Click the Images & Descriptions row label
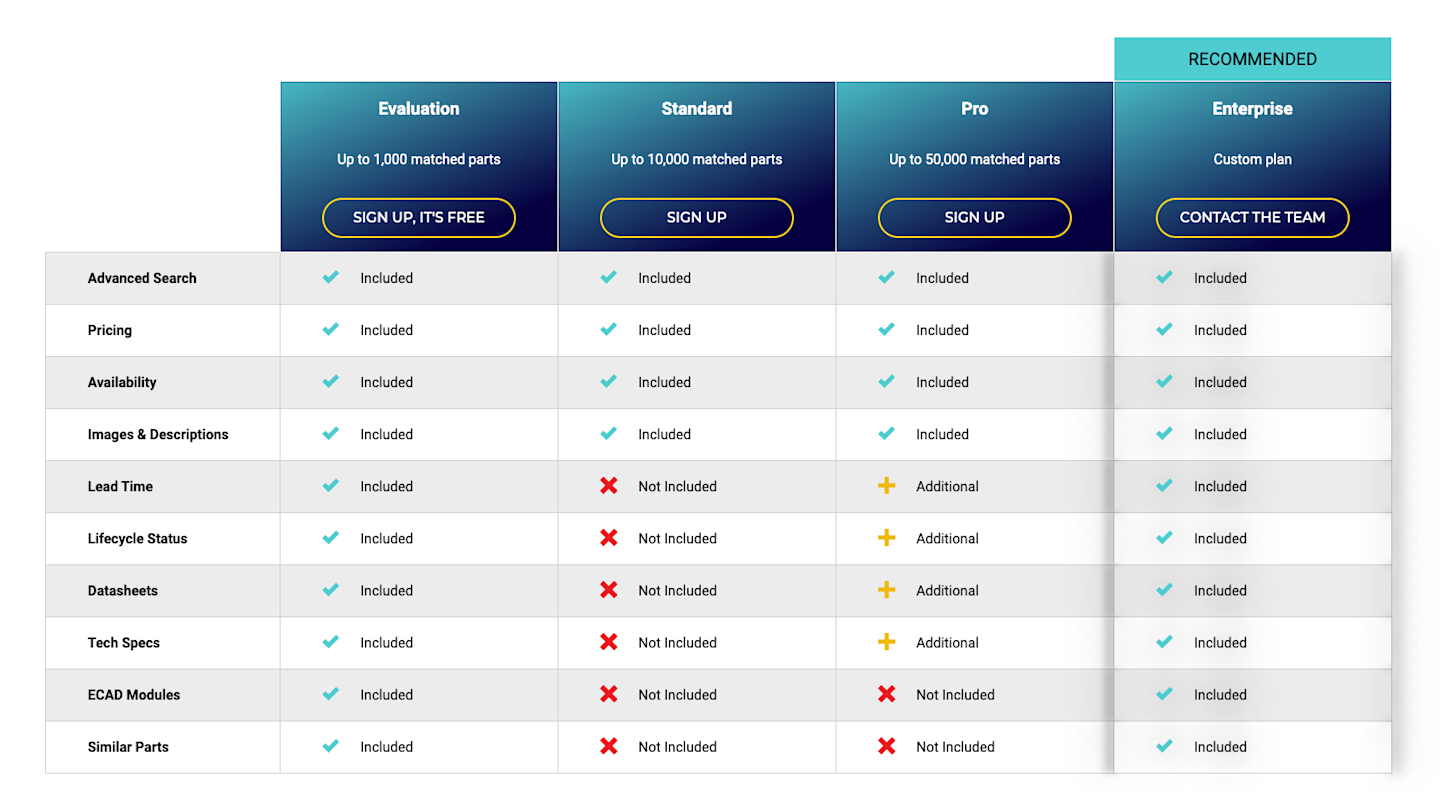The width and height of the screenshot is (1440, 804). tap(158, 434)
